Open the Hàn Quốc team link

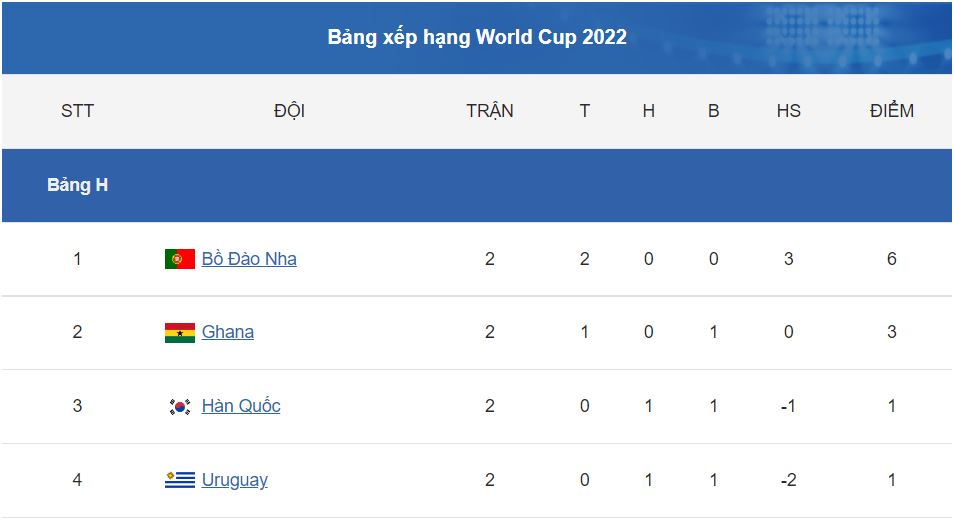(241, 406)
